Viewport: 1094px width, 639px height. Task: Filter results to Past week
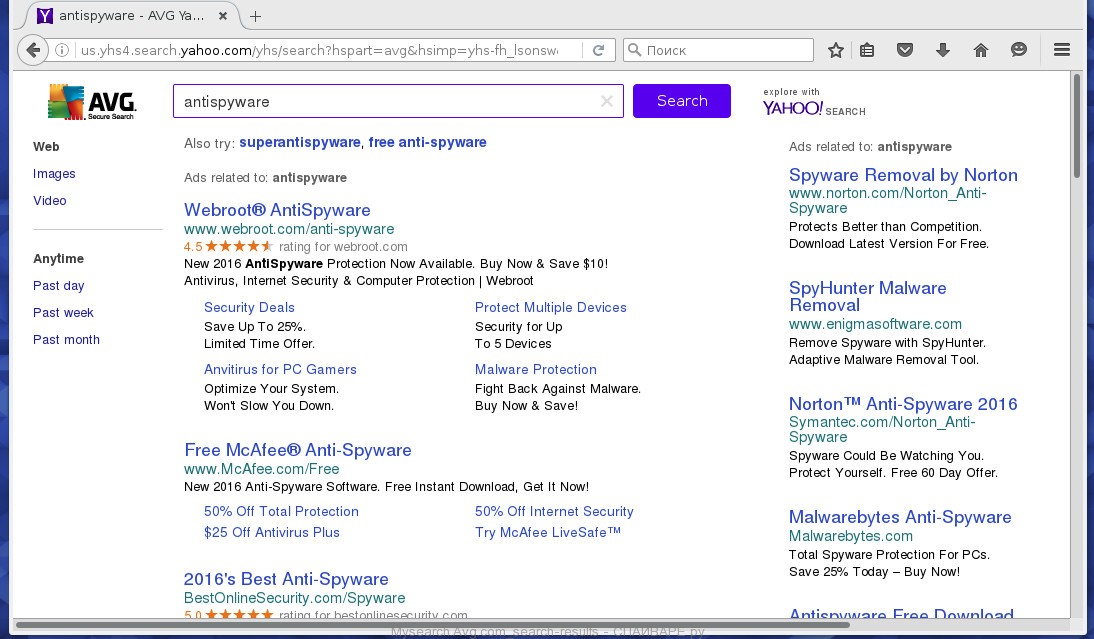click(63, 313)
